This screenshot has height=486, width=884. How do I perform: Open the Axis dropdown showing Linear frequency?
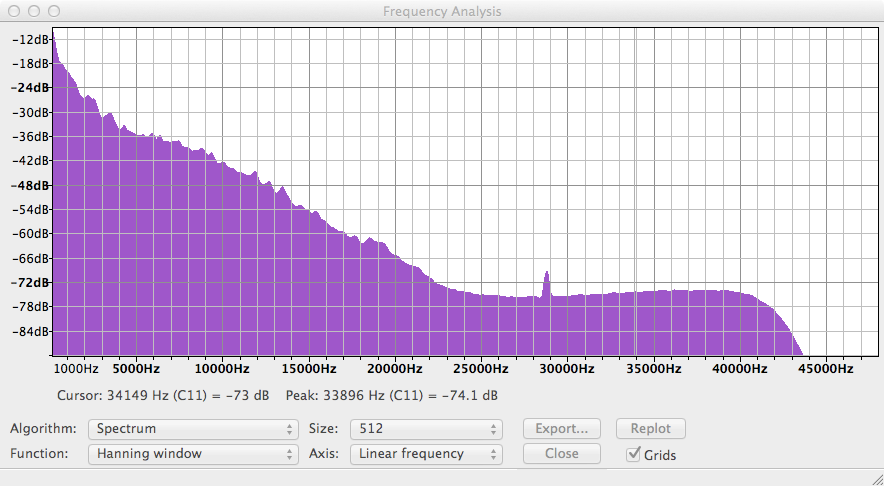[x=426, y=454]
